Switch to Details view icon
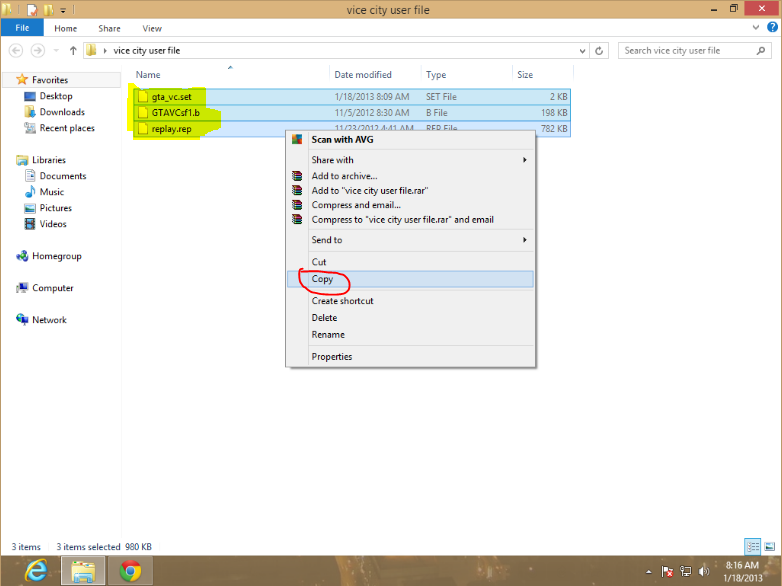782x586 pixels. [x=753, y=547]
